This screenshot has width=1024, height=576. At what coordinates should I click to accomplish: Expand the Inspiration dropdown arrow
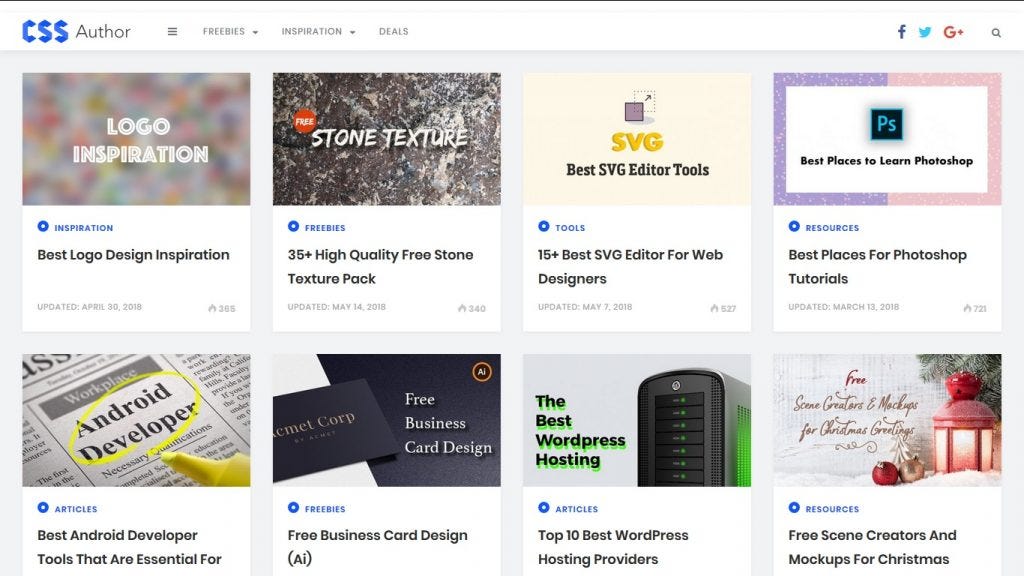click(x=353, y=32)
